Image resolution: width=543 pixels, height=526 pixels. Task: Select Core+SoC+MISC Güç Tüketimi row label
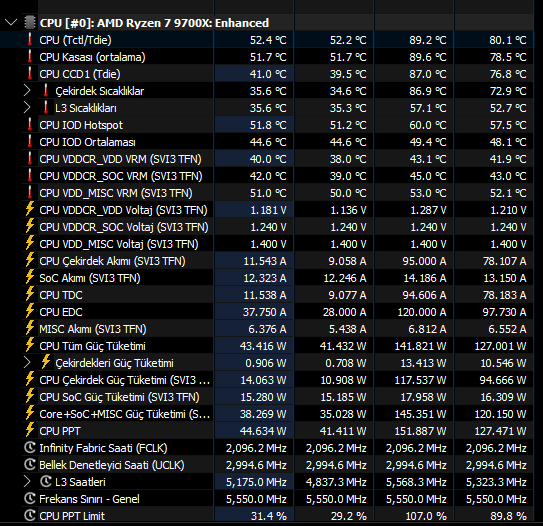pos(125,414)
